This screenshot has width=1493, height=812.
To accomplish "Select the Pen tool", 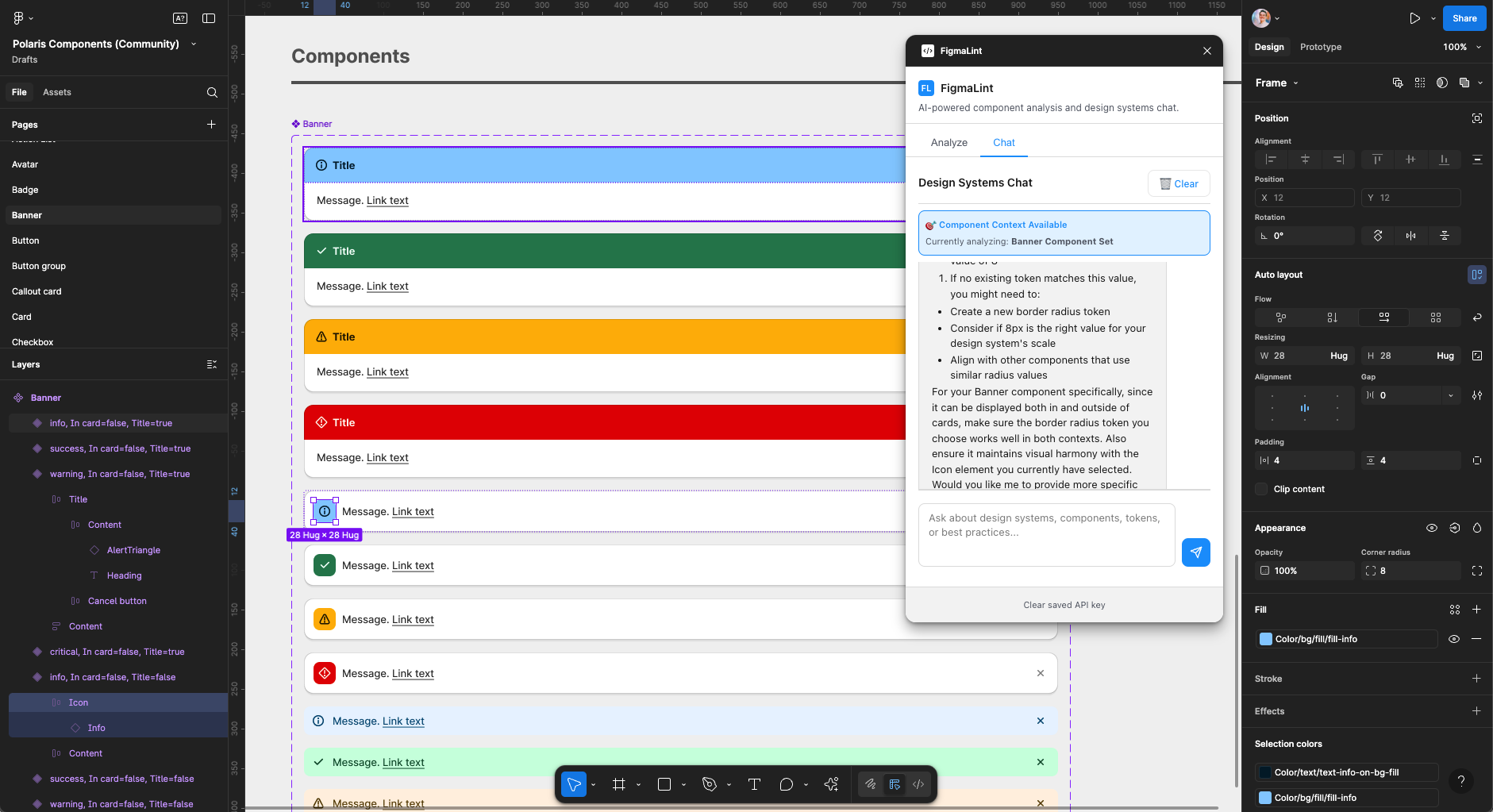I will click(710, 784).
